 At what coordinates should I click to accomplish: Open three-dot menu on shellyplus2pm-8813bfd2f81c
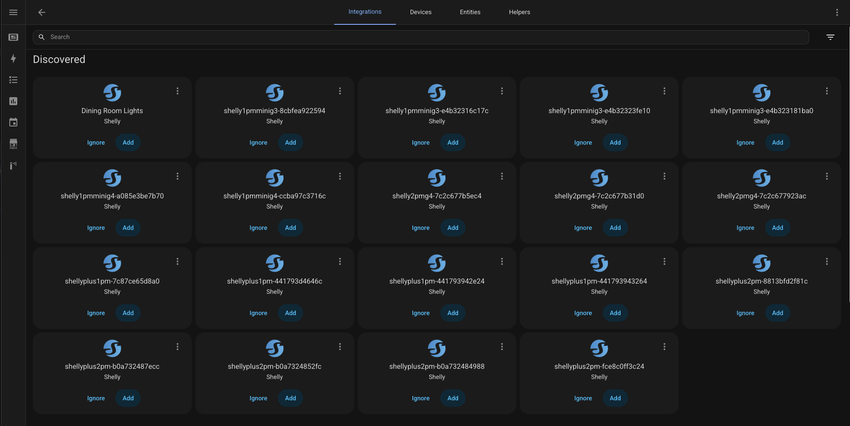click(x=827, y=261)
